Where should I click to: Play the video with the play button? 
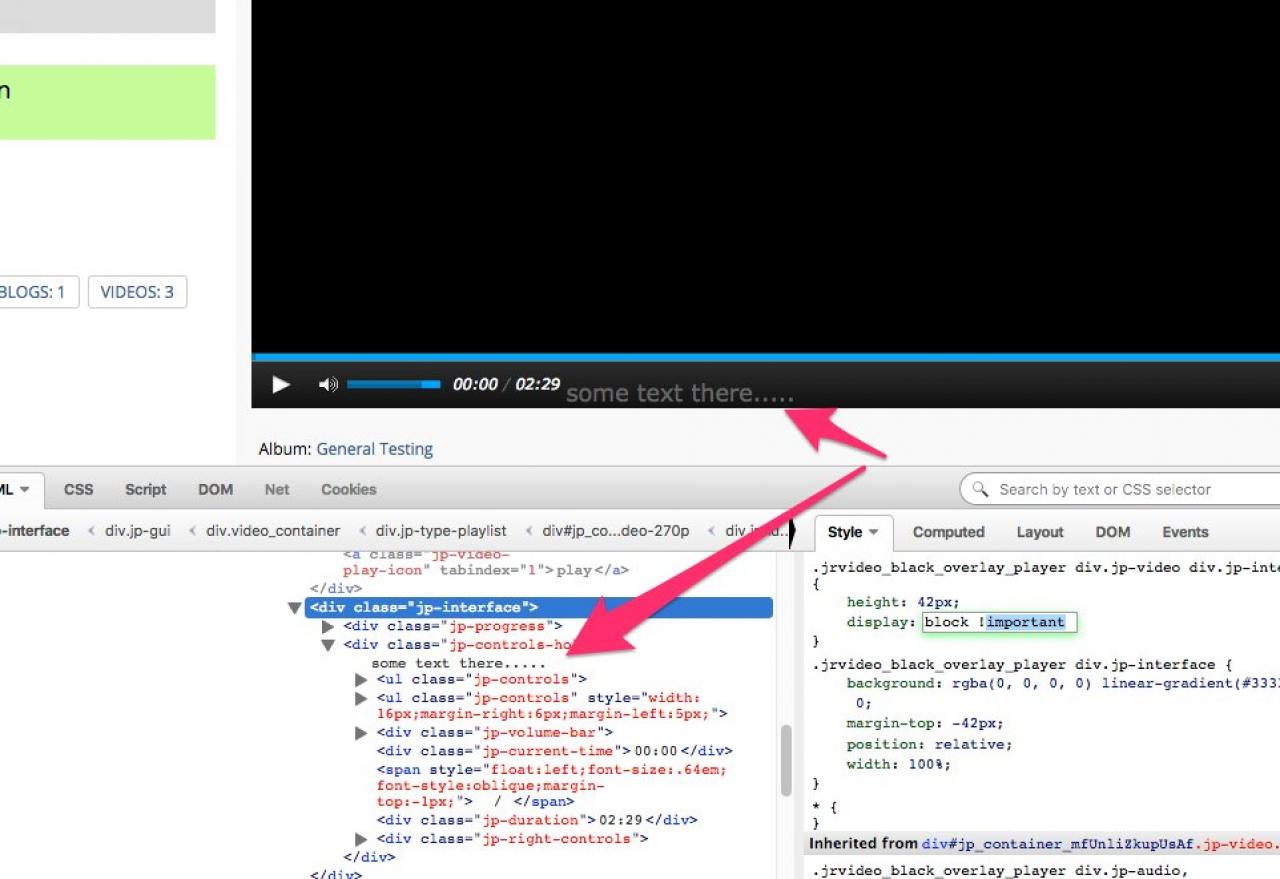click(281, 384)
